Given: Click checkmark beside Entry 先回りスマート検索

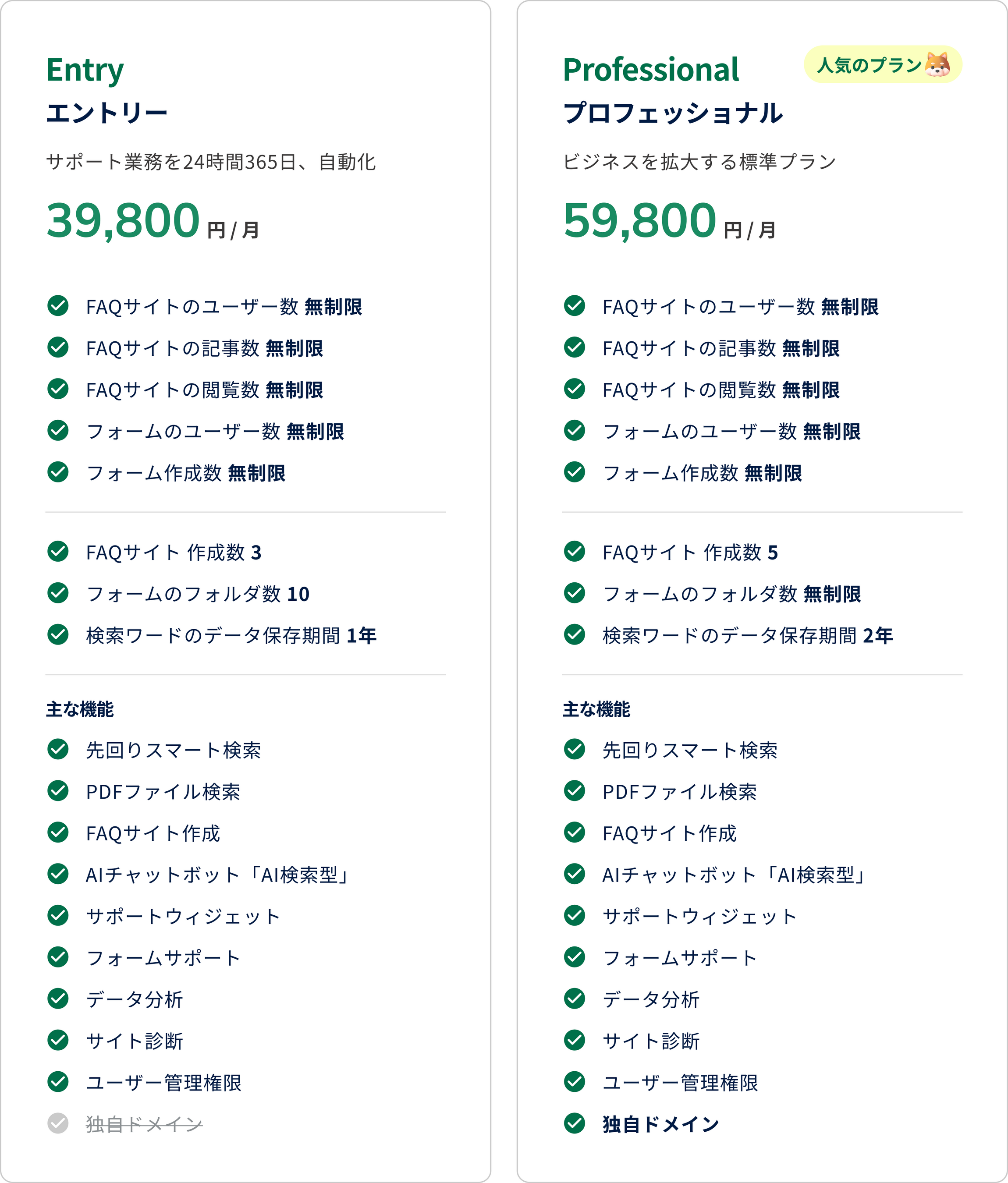Looking at the screenshot, I should 58,749.
